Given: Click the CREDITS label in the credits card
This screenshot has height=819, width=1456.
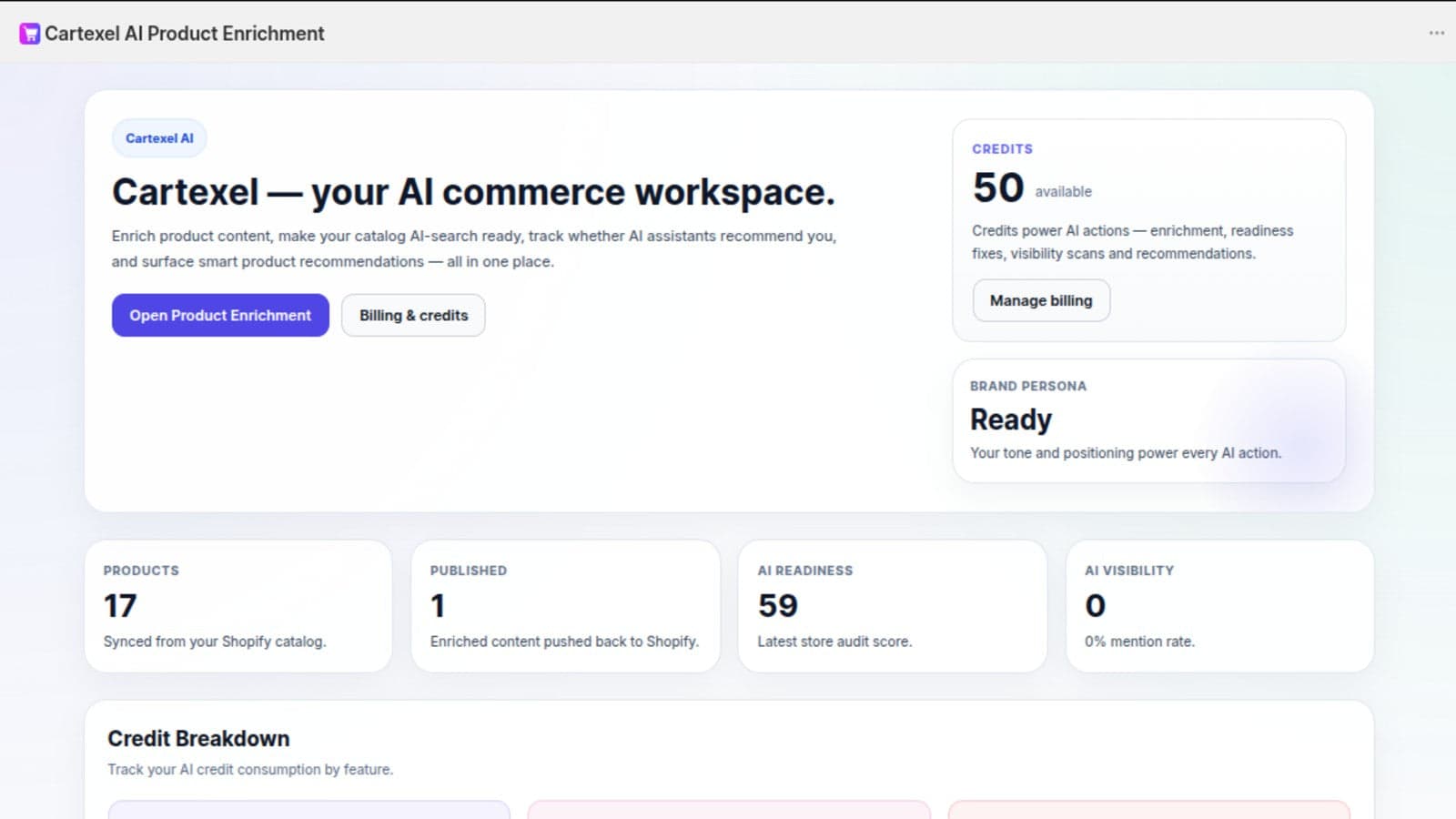Looking at the screenshot, I should [1002, 149].
